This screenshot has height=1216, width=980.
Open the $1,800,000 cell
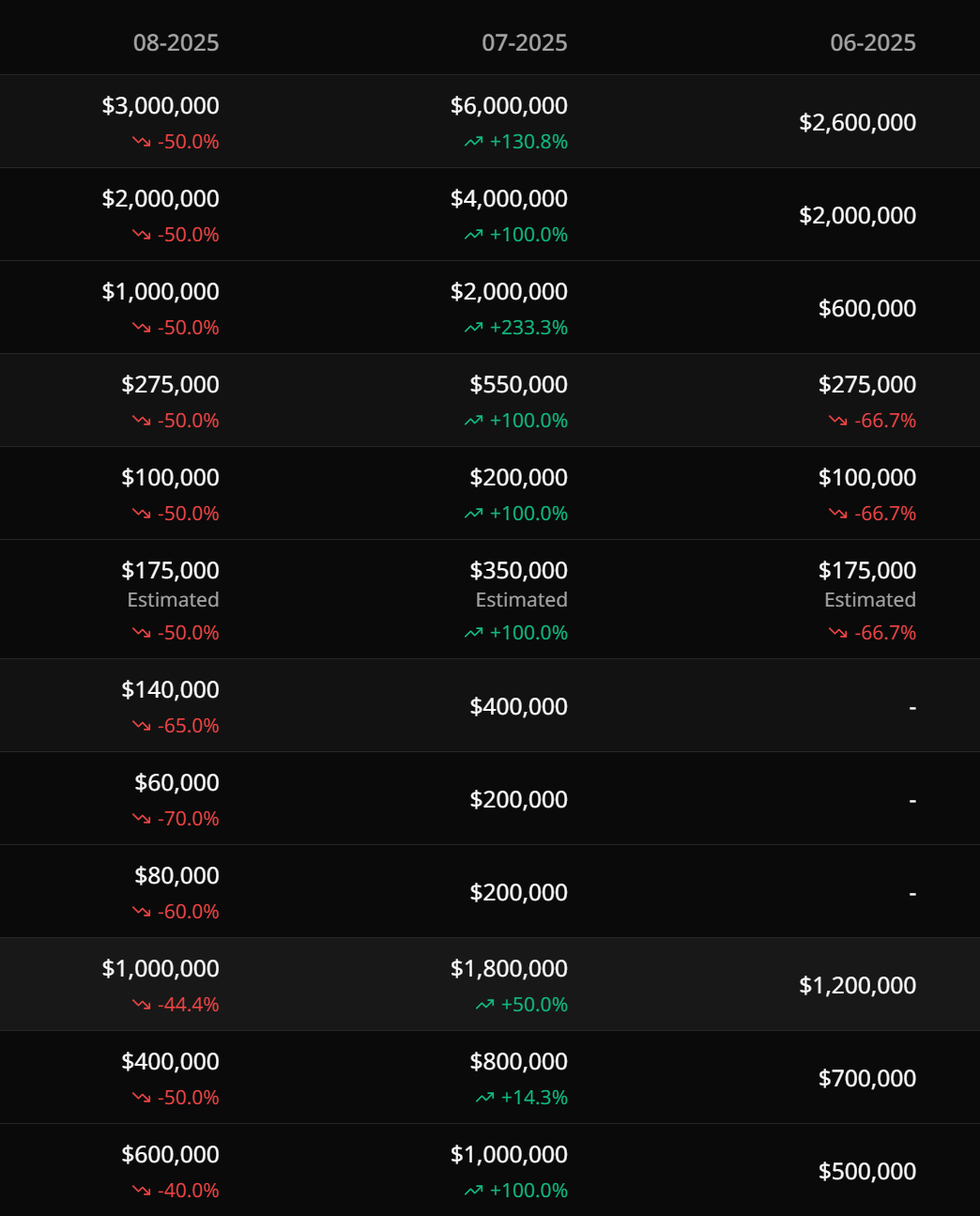pos(509,968)
